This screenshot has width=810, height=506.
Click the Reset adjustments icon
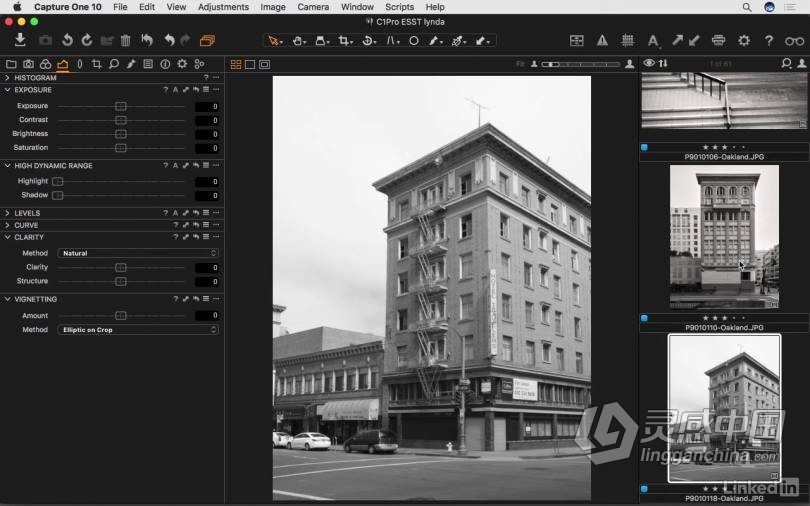coord(147,40)
